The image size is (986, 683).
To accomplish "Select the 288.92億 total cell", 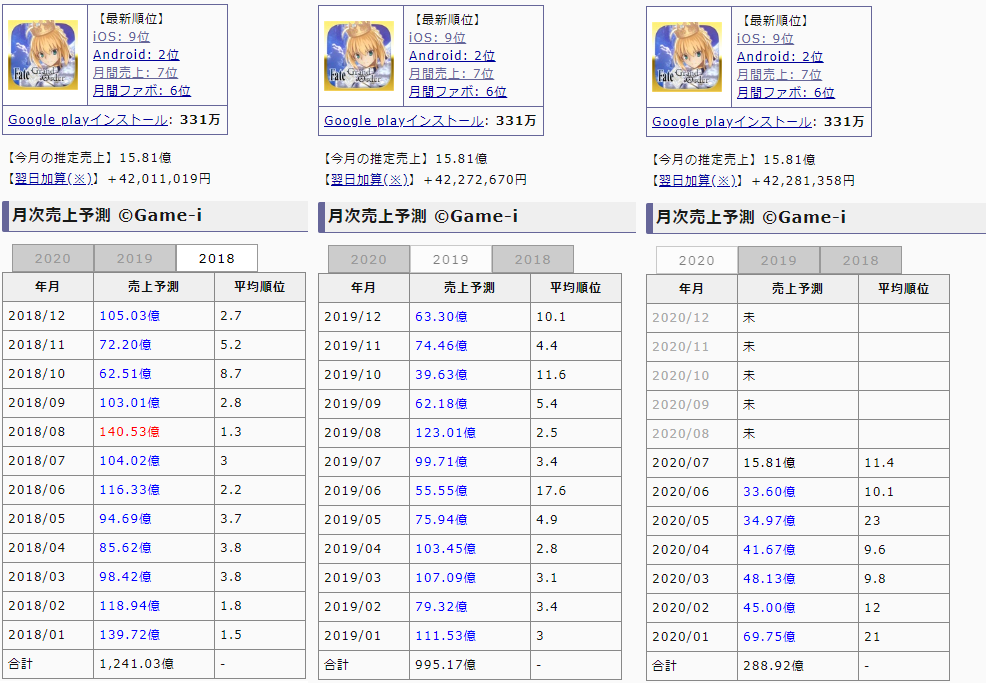I will 798,666.
